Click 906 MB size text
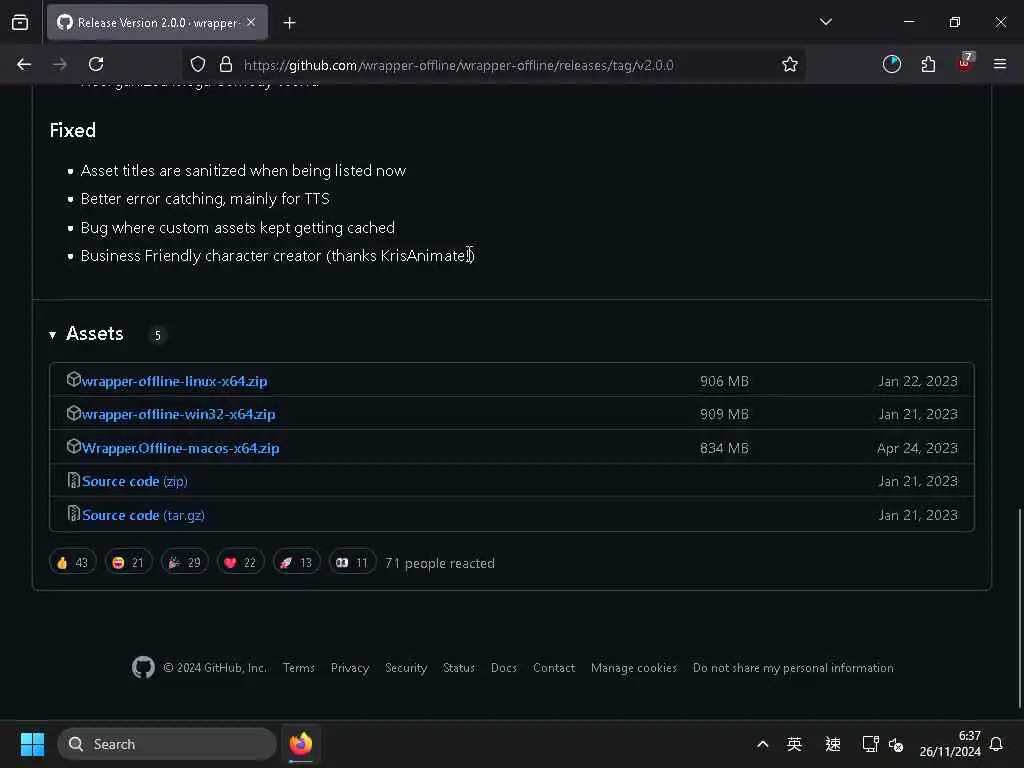Screen dimensions: 1024x768 [724, 381]
